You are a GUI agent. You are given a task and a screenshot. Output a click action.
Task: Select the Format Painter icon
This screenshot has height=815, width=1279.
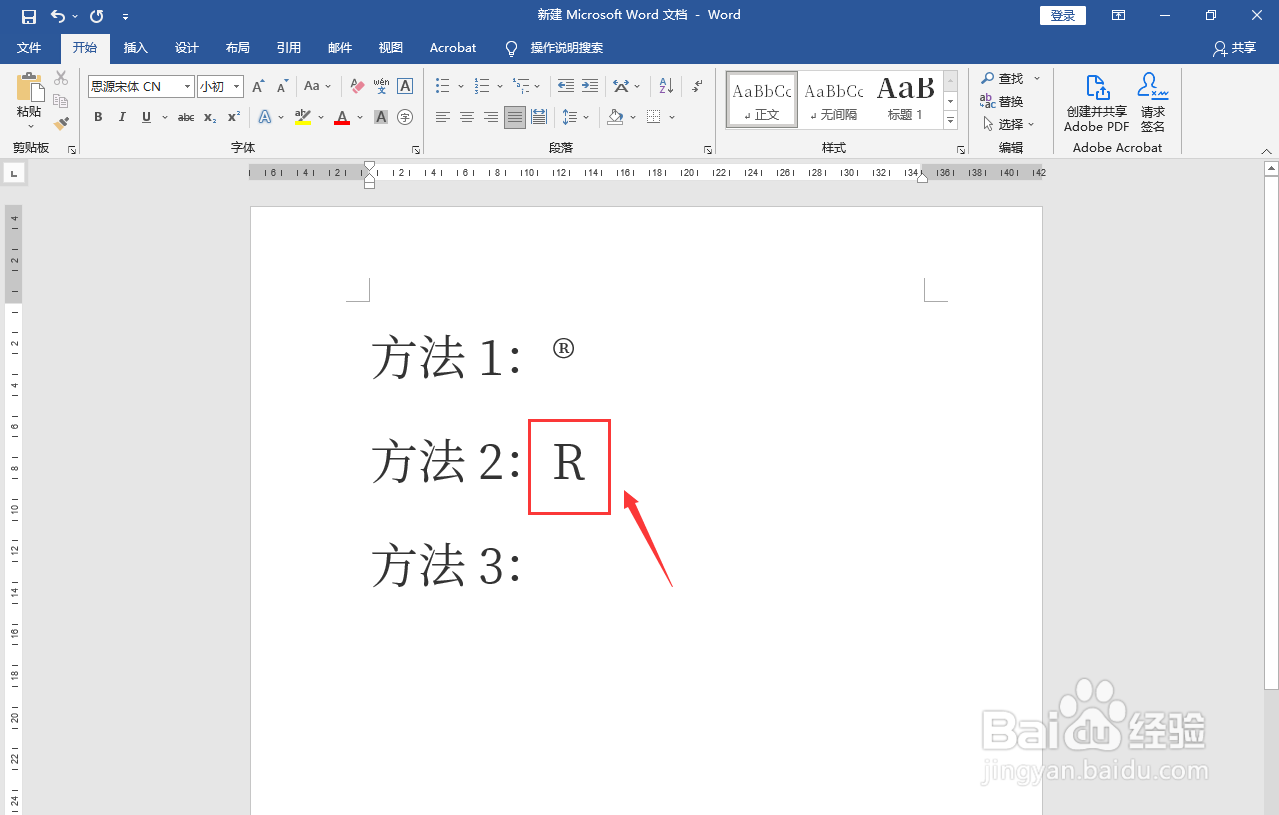pyautogui.click(x=60, y=123)
